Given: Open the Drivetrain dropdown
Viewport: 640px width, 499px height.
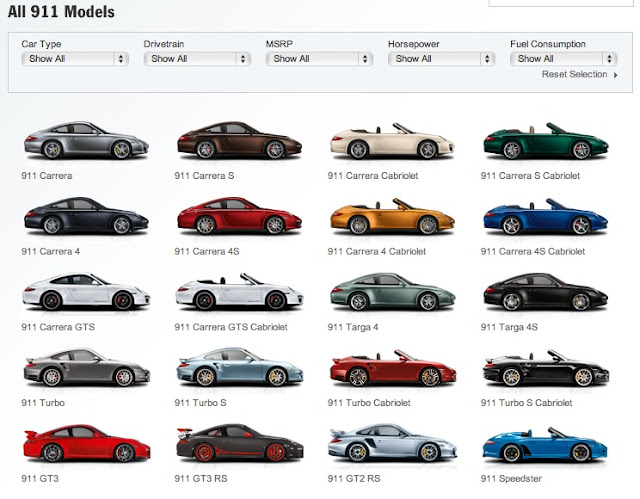Looking at the screenshot, I should coord(197,59).
